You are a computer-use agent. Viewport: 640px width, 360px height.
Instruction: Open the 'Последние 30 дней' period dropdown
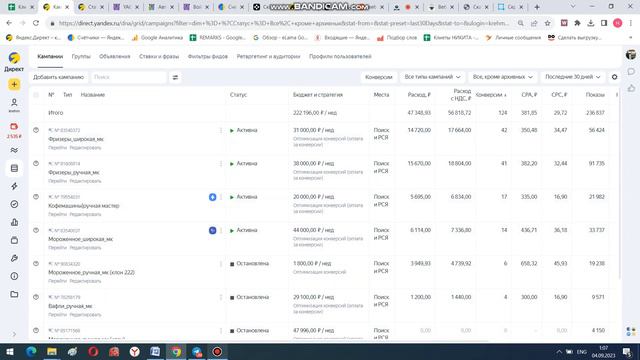(573, 77)
